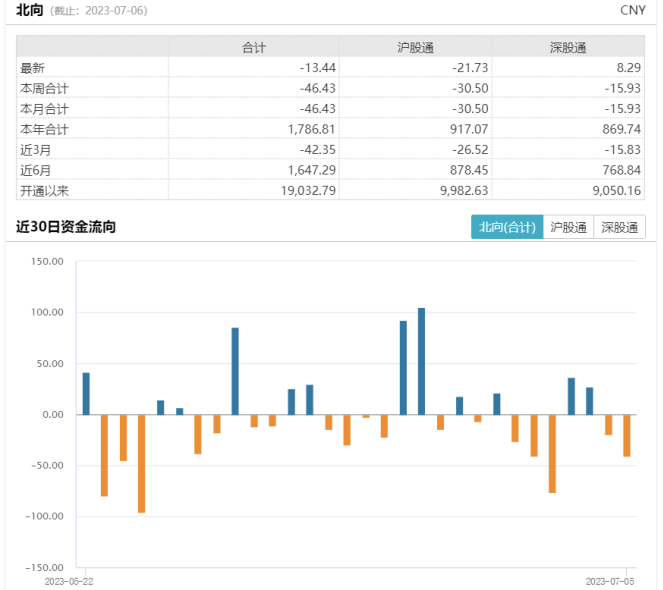Select the 本周合计 row label
Screen dimensions: 663x590
[x=44, y=88]
